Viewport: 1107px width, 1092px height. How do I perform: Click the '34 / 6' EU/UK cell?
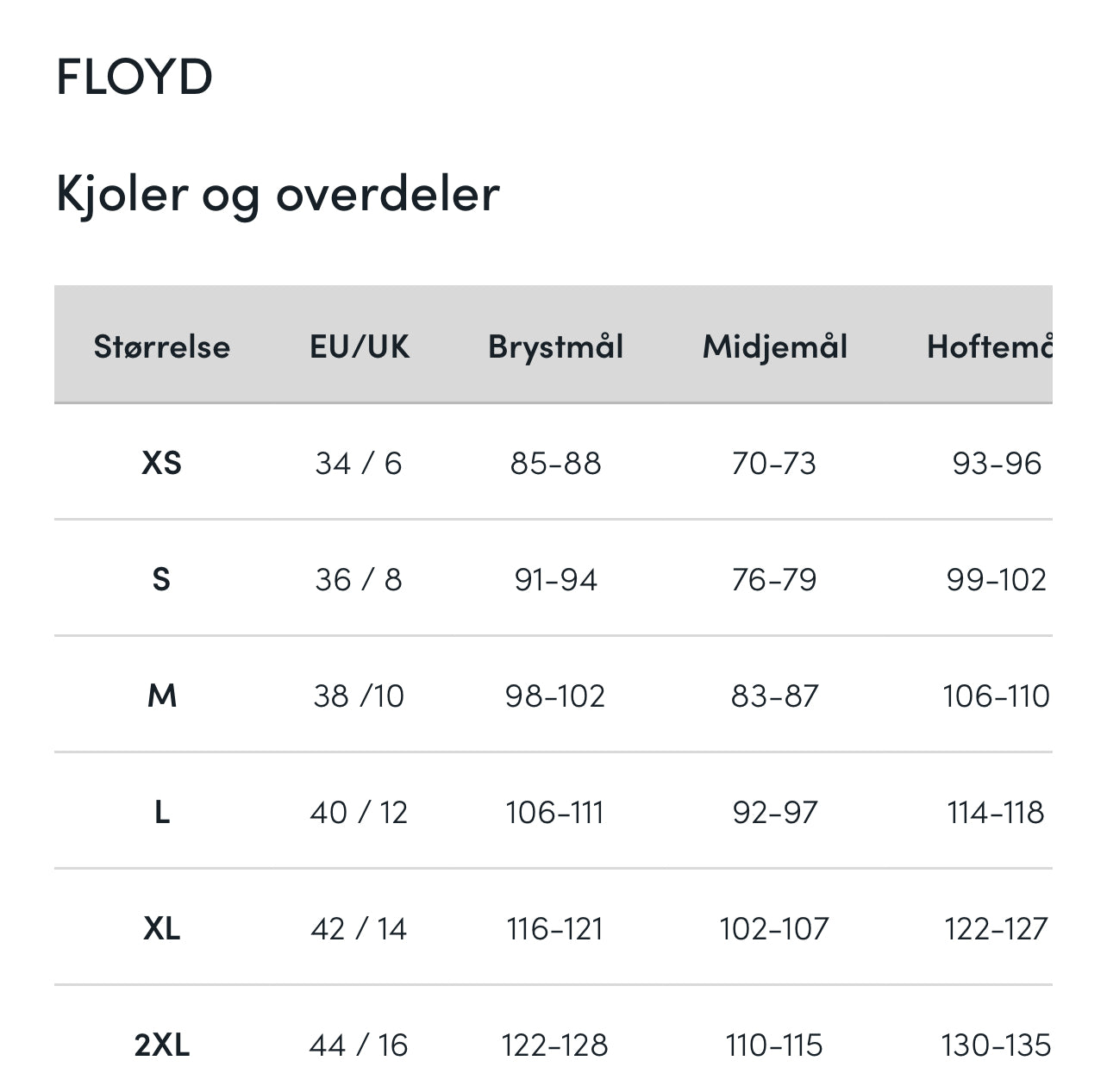coord(359,464)
